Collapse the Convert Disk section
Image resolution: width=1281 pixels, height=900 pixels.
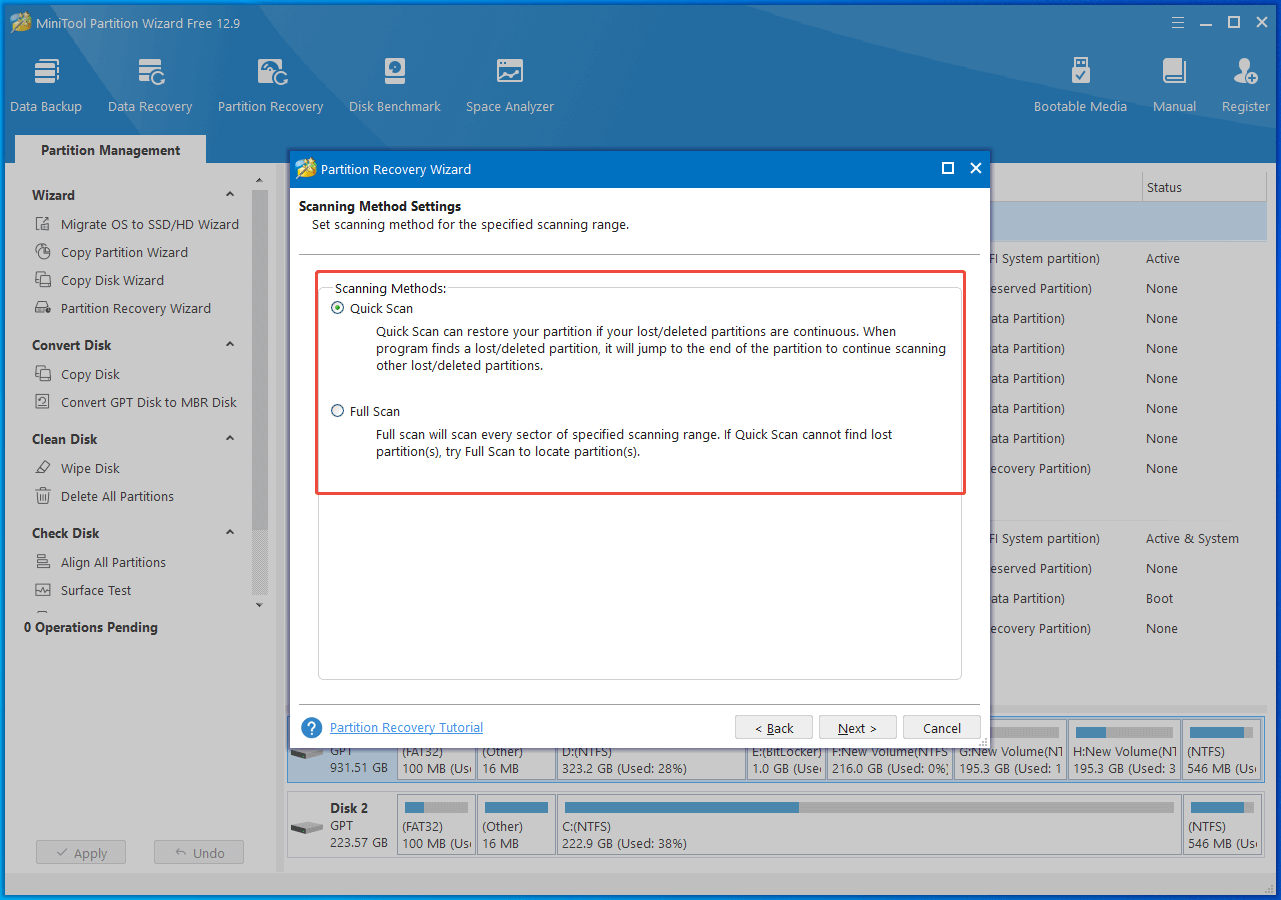coord(230,345)
